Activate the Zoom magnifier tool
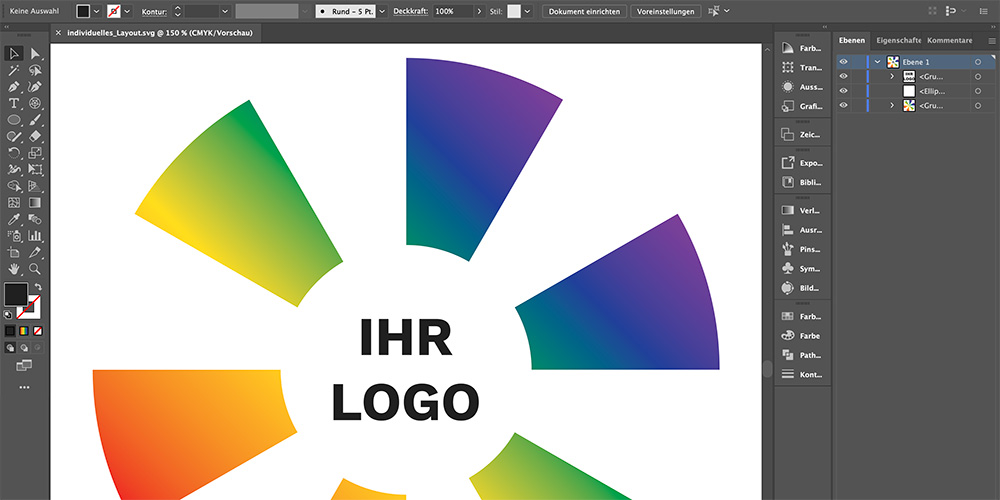The image size is (1000, 500). [x=35, y=269]
